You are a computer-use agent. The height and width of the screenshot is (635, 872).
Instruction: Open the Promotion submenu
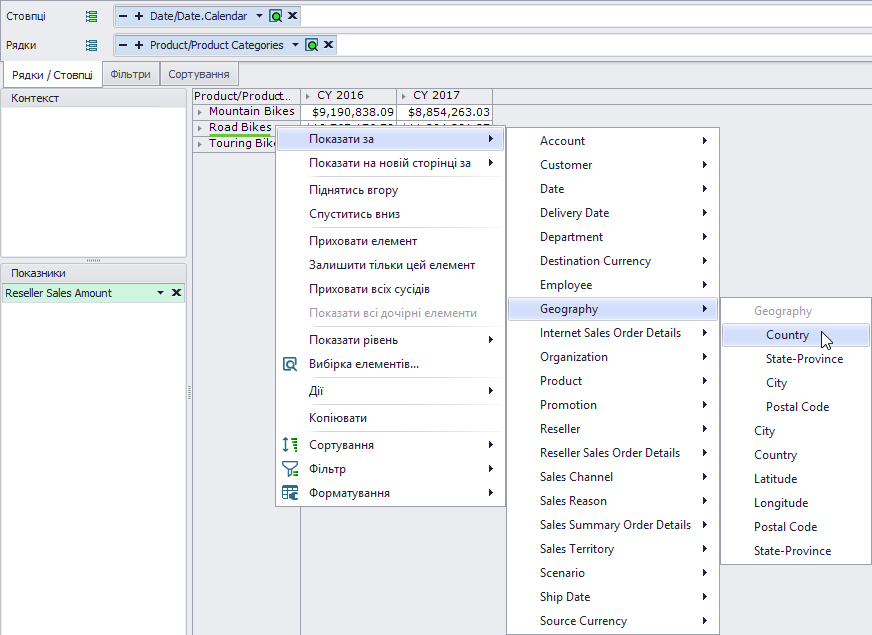coord(613,405)
